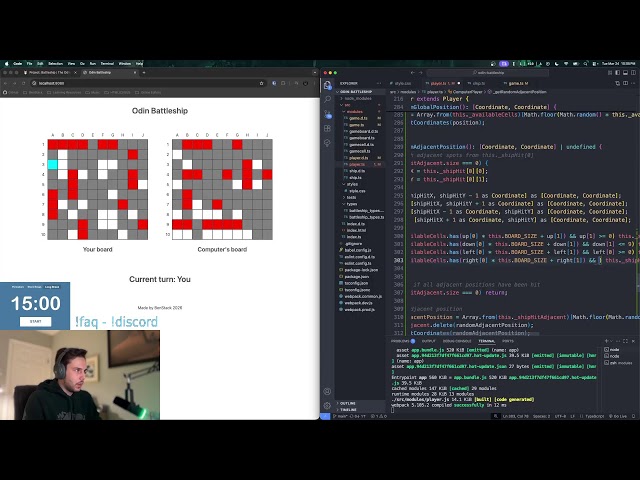The width and height of the screenshot is (640, 480).
Task: Open the Manage gear in VS Code activity bar
Action: click(327, 405)
